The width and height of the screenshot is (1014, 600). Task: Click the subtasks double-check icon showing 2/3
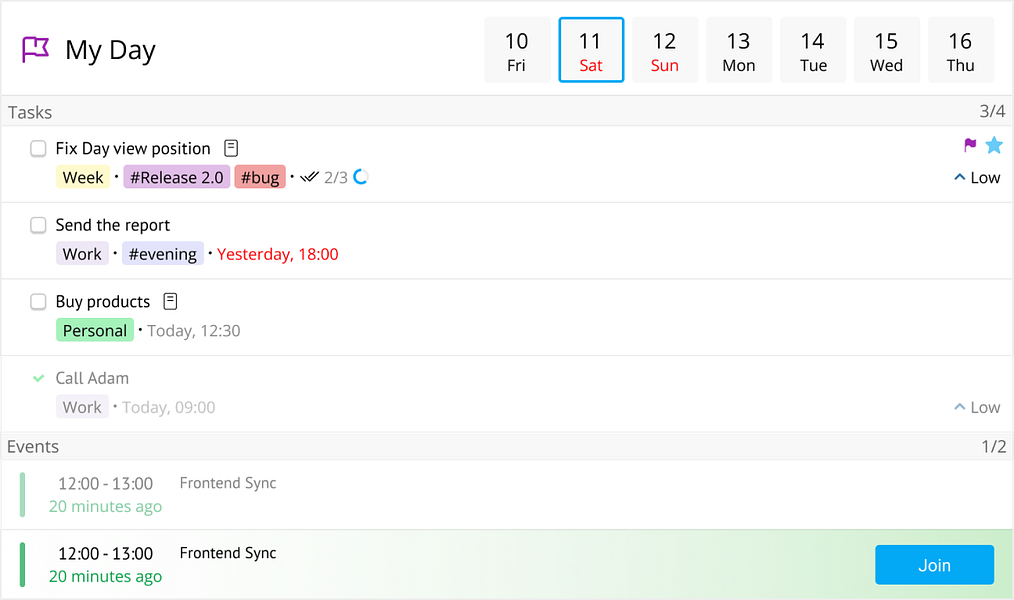click(x=310, y=177)
